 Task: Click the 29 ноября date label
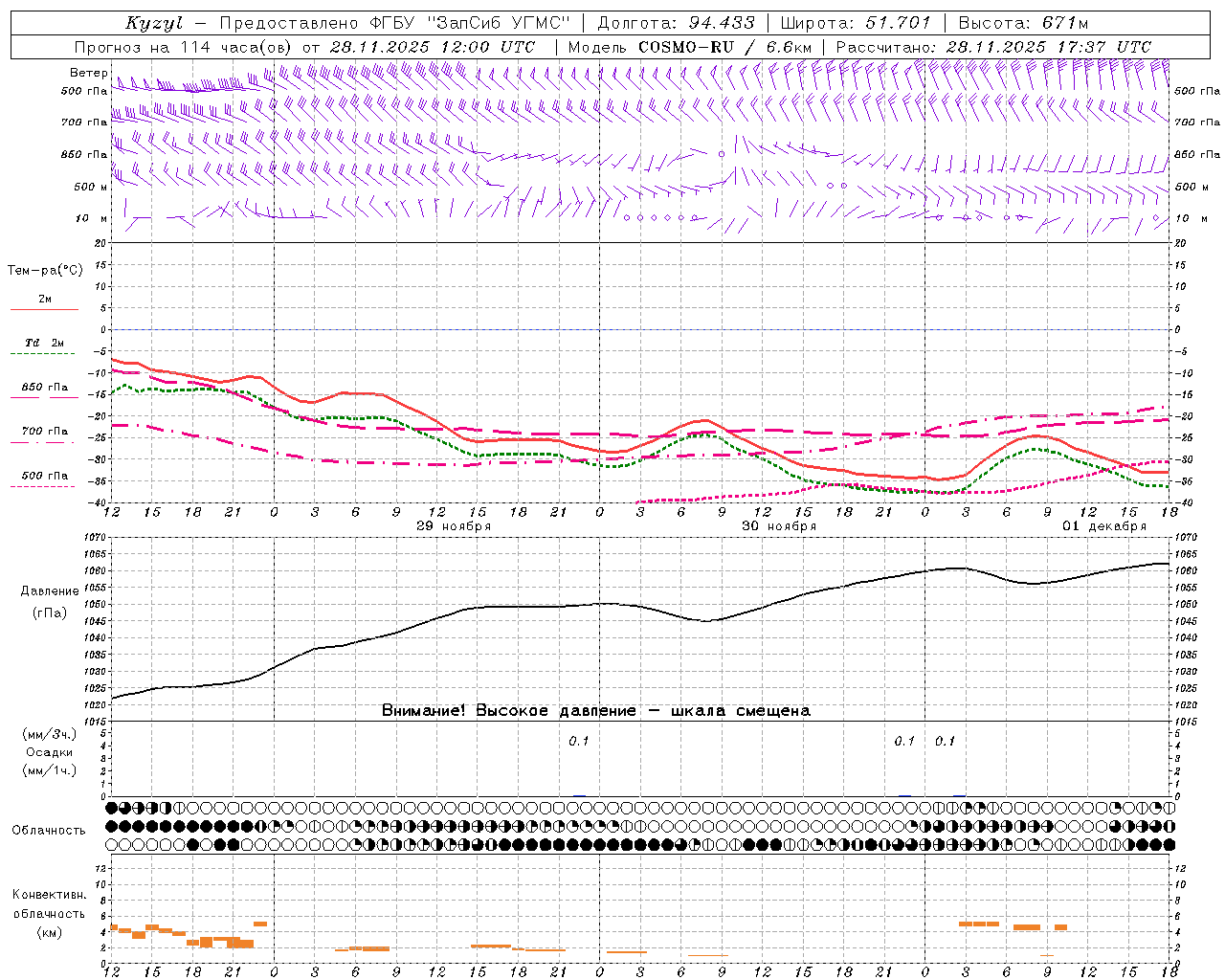click(454, 526)
